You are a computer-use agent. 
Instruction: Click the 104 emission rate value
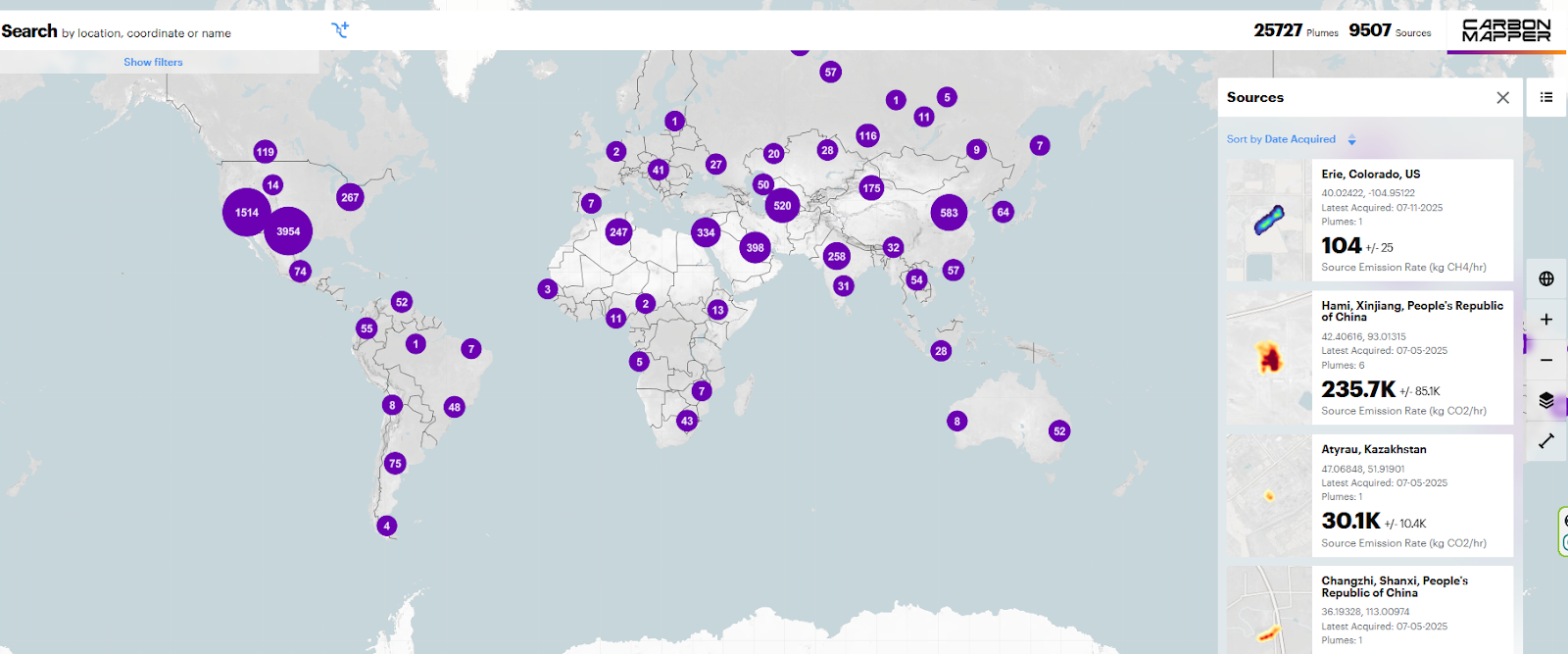point(1342,245)
